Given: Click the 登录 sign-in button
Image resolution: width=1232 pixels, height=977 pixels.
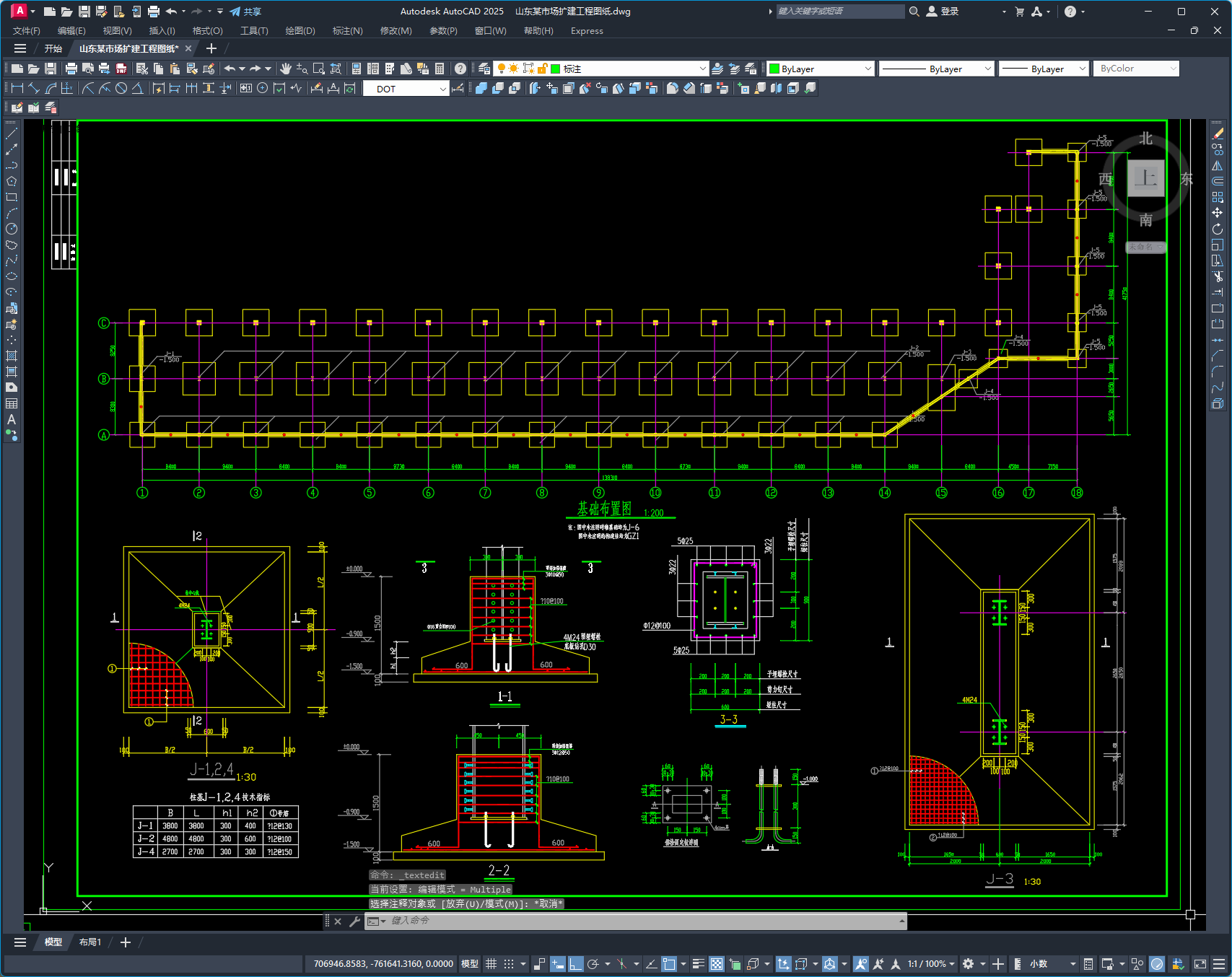Looking at the screenshot, I should coord(943,12).
